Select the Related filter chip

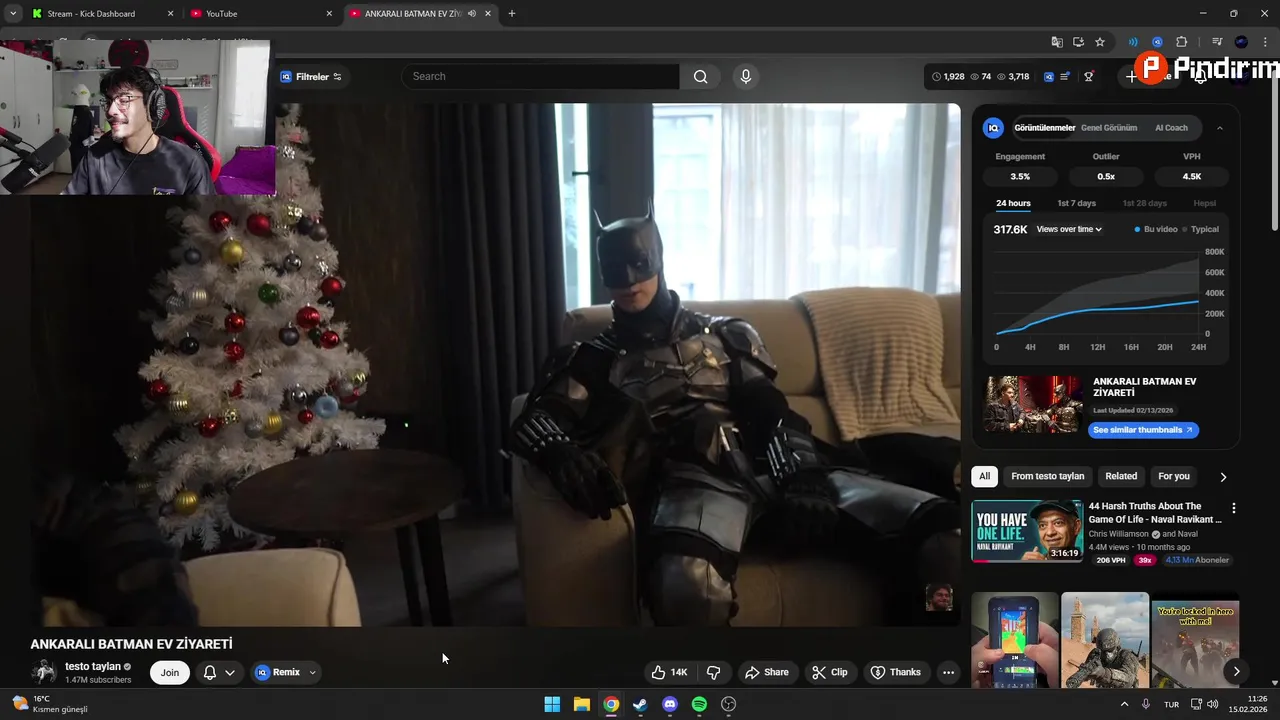[1121, 476]
